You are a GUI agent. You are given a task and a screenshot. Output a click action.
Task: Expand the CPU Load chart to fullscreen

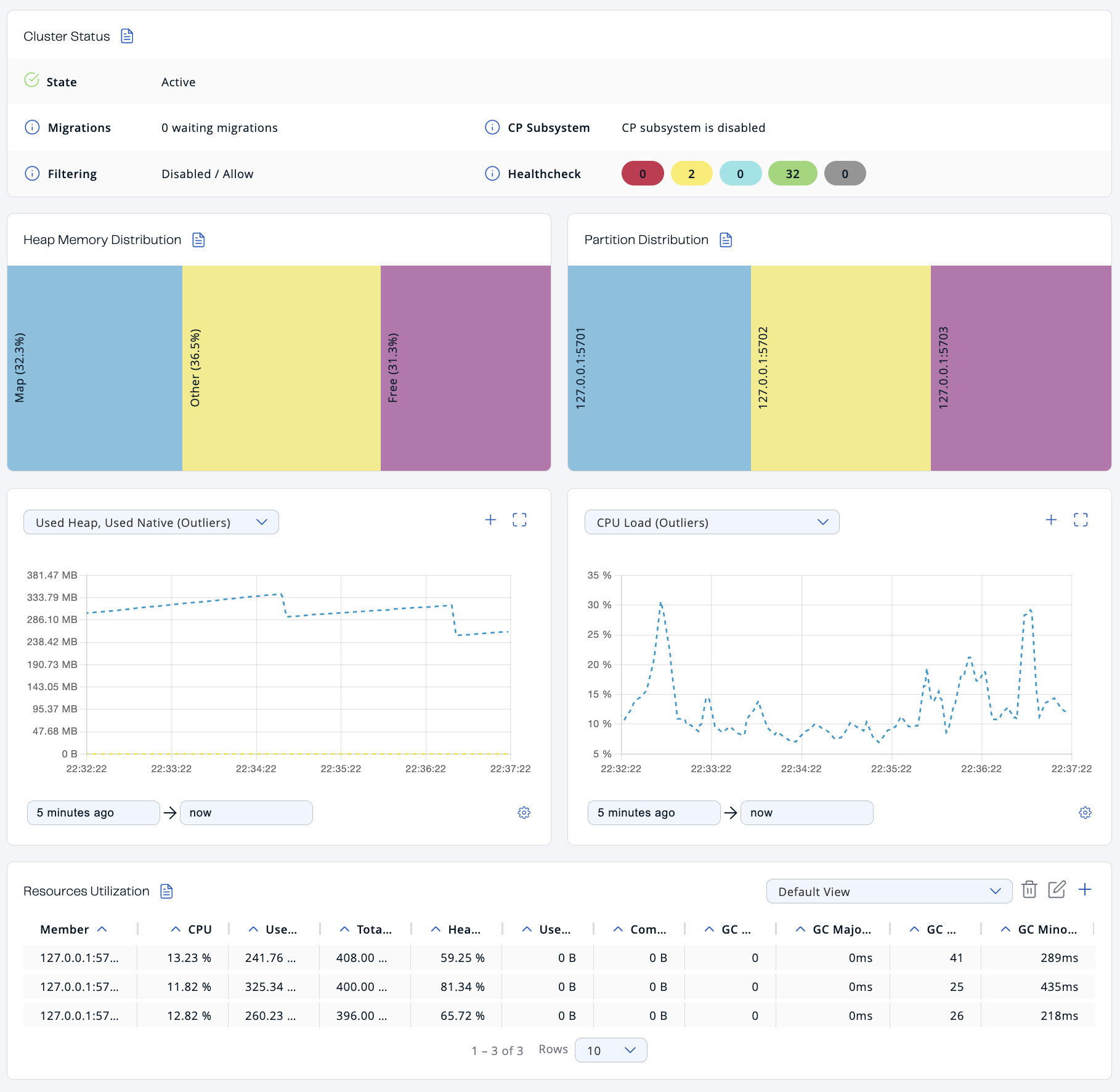1081,520
